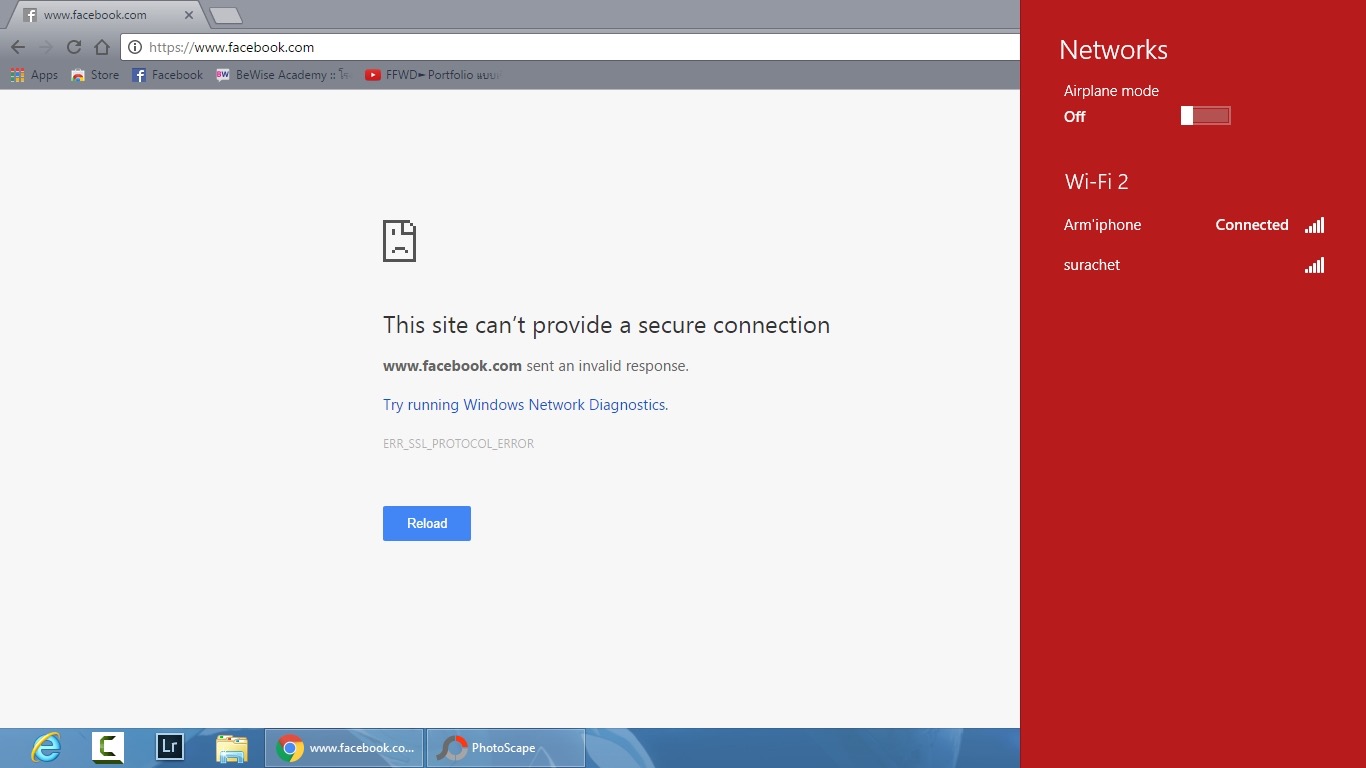The image size is (1366, 768).
Task: Click signal bars icon for surachet
Action: click(1314, 265)
